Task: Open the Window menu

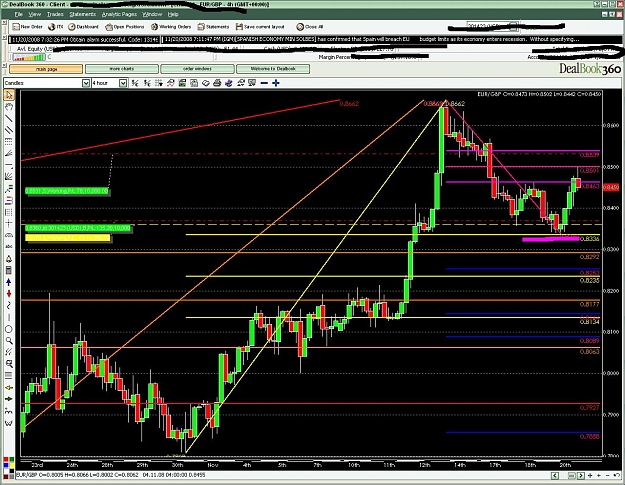Action: [x=152, y=14]
